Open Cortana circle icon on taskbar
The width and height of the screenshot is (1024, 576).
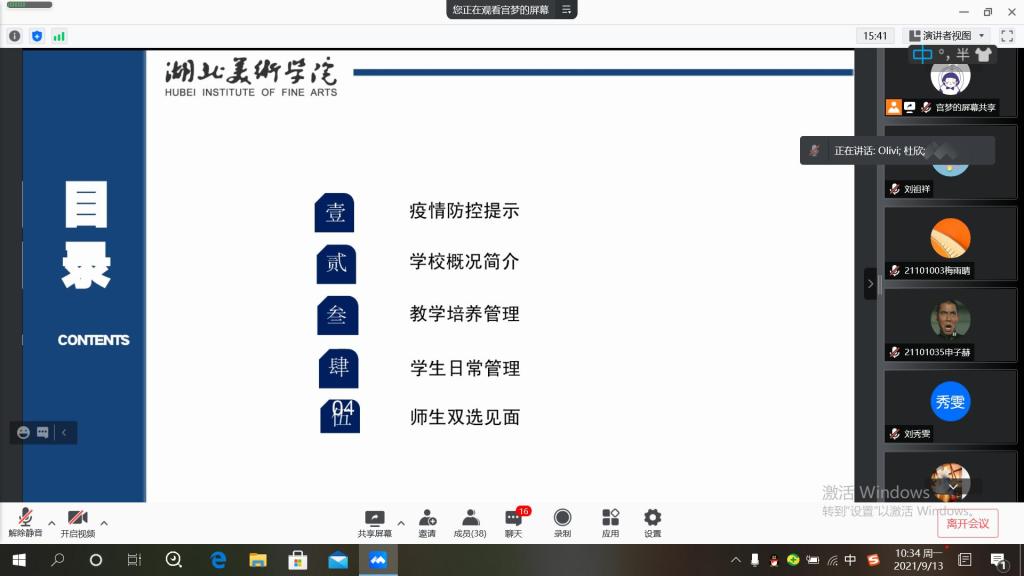pyautogui.click(x=95, y=560)
